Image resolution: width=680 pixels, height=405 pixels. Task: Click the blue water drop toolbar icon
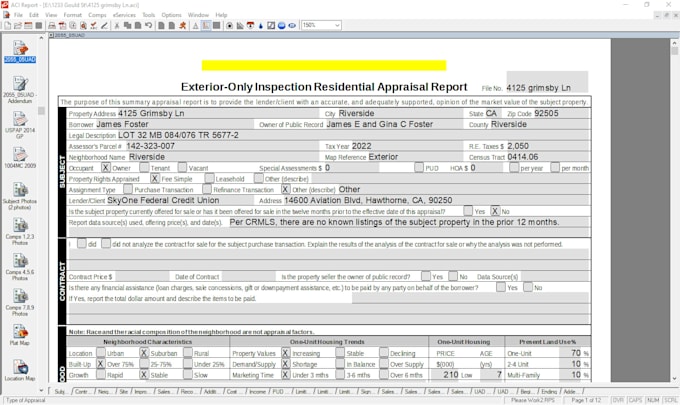(261, 26)
